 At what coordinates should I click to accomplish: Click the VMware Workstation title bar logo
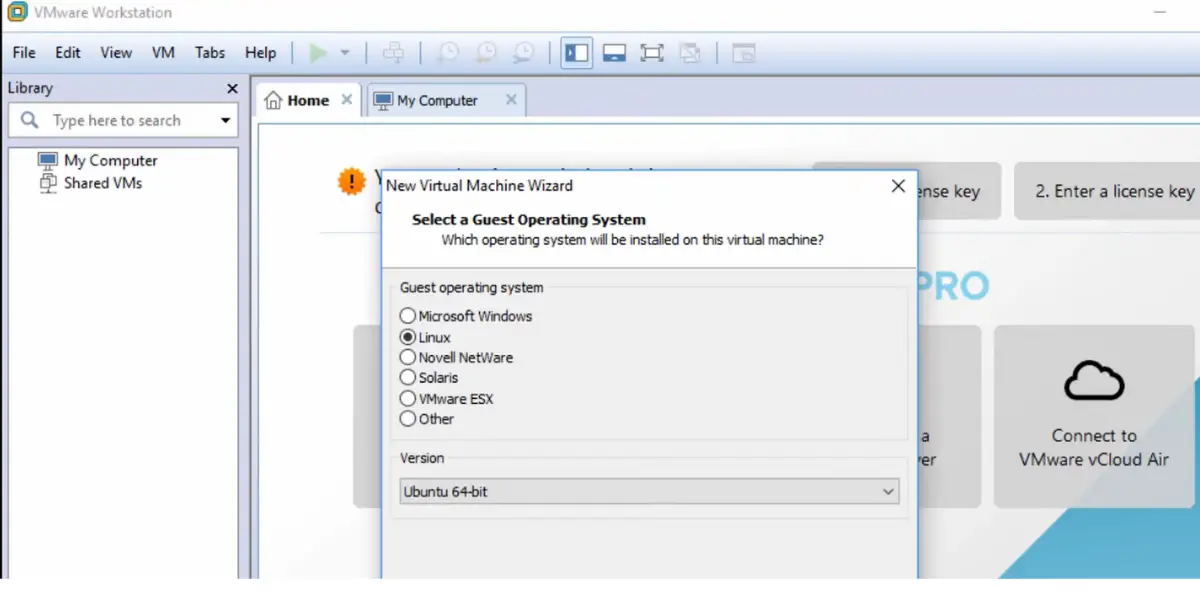tap(17, 13)
